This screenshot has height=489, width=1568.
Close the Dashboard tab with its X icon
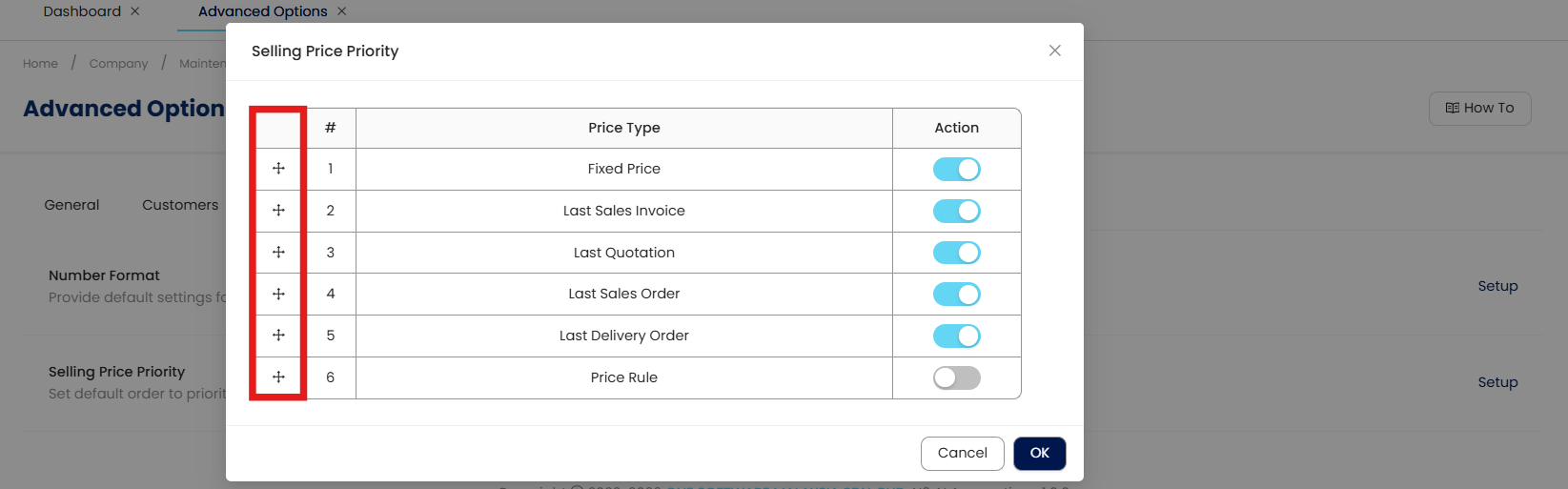135,11
